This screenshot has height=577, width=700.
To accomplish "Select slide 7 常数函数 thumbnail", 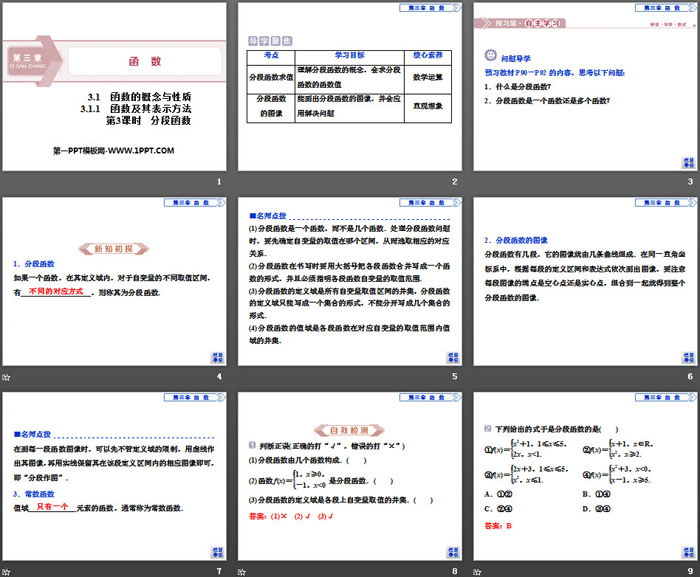I will 114,477.
